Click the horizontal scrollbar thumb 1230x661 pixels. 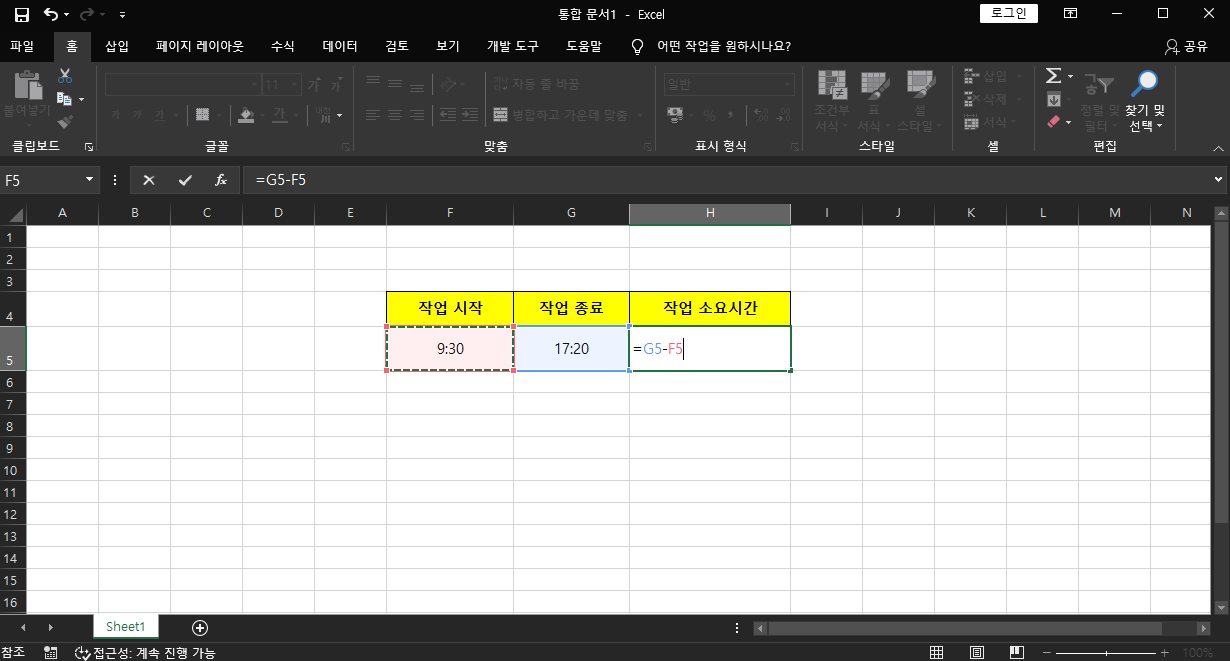pos(965,628)
